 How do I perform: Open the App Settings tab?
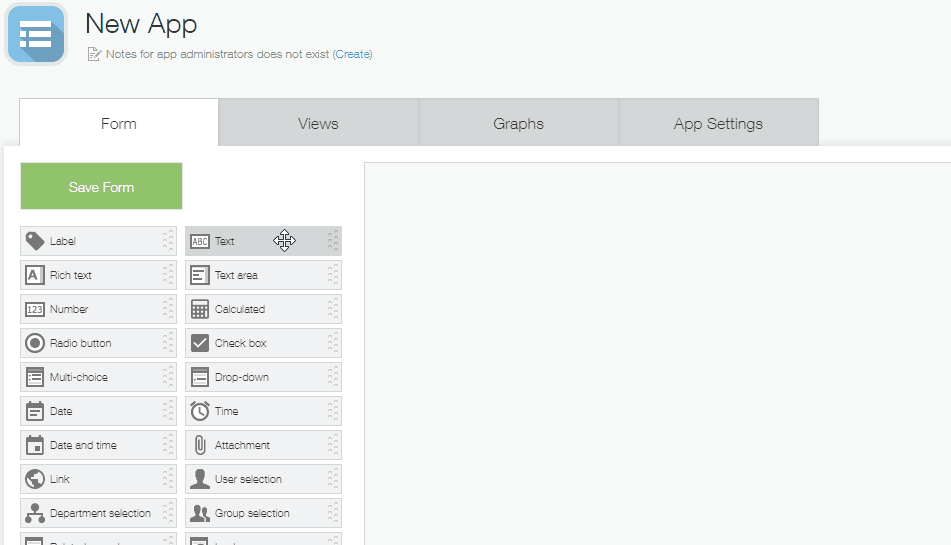click(x=718, y=124)
